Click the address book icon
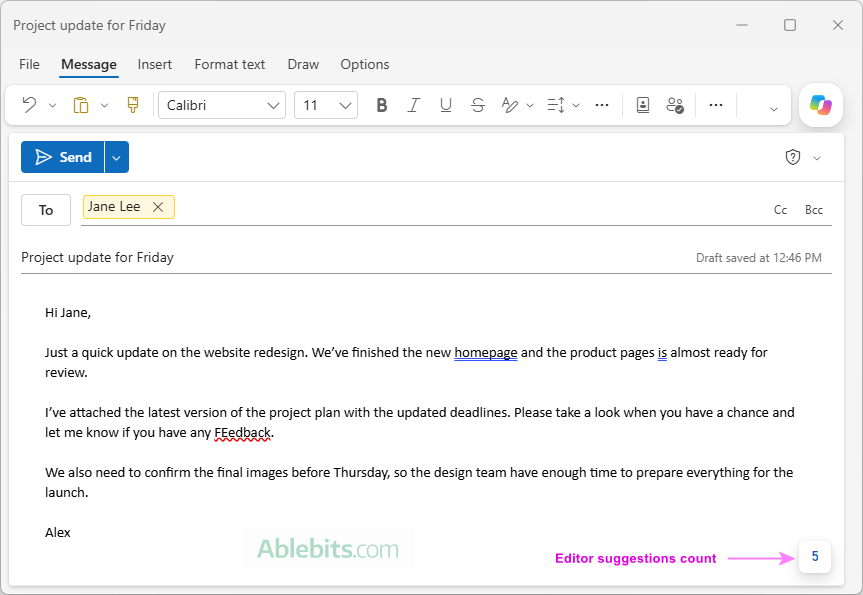This screenshot has width=863, height=595. (643, 105)
